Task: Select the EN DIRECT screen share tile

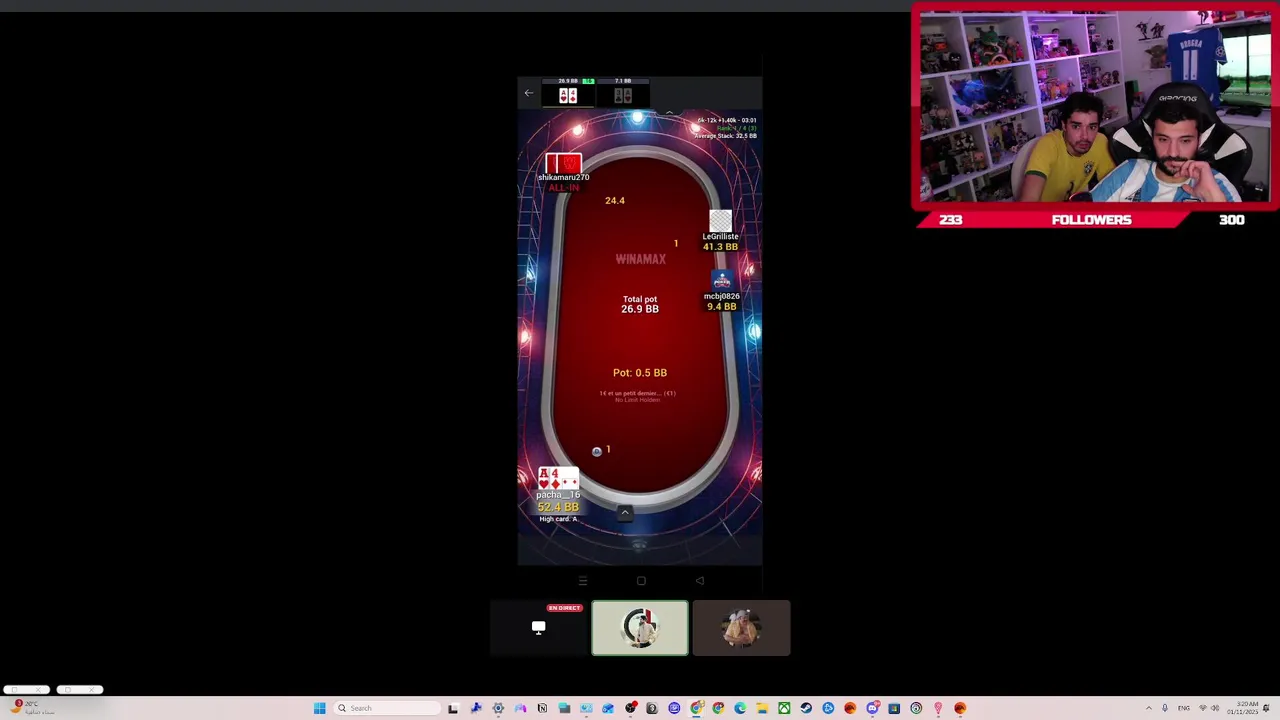Action: (x=539, y=628)
